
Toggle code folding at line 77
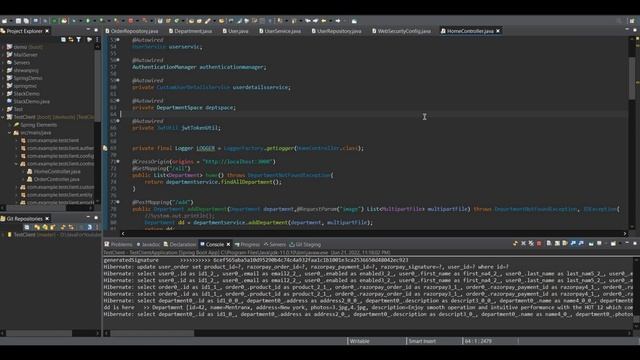tap(118, 202)
